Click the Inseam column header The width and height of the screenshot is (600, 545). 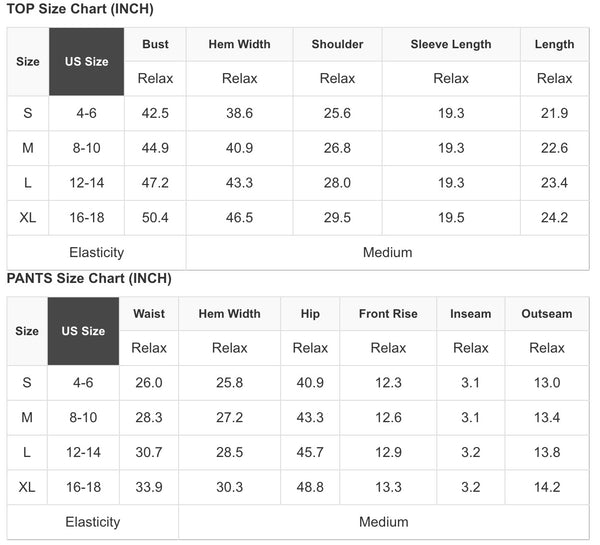tap(470, 314)
